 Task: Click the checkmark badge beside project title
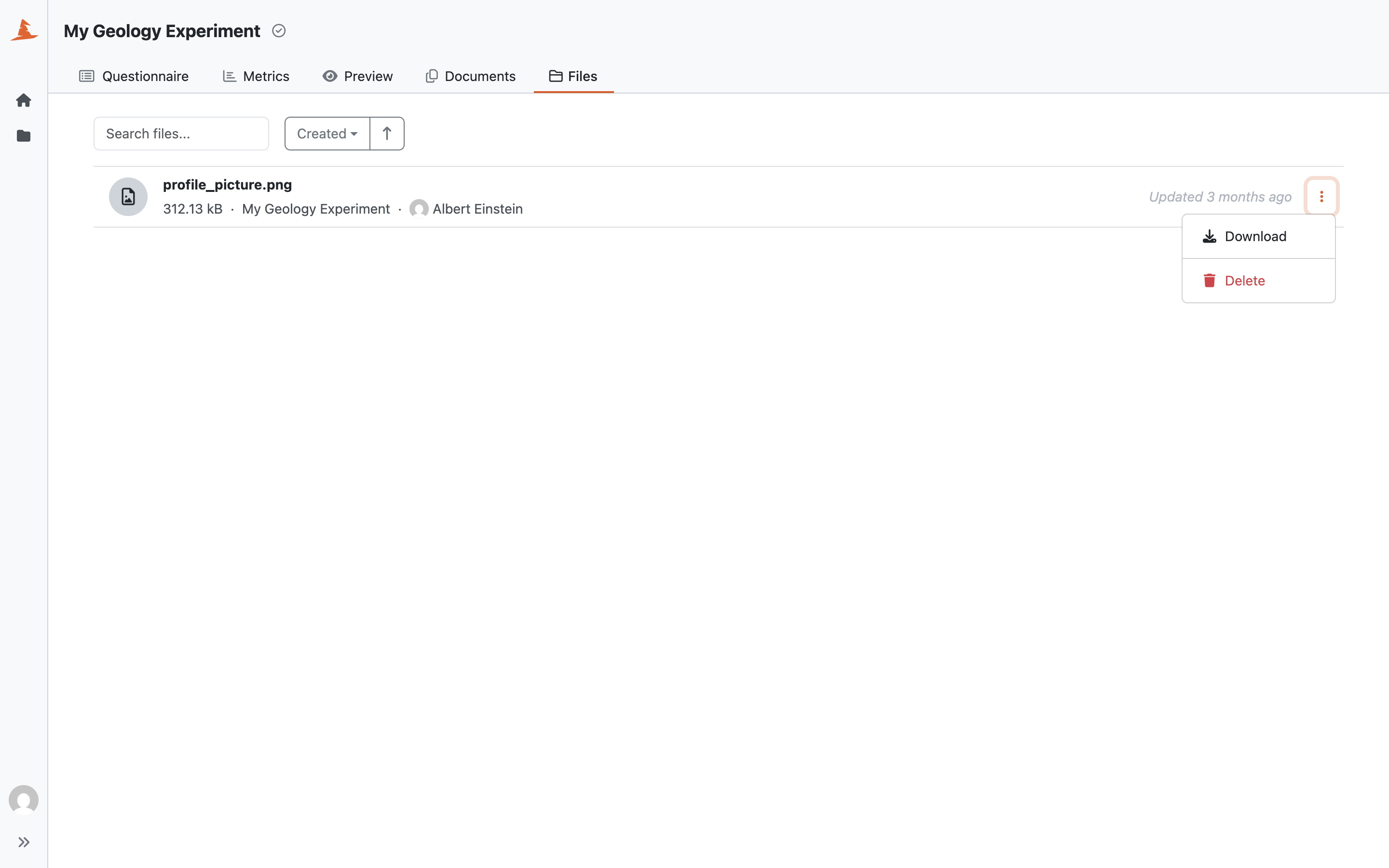pos(279,30)
